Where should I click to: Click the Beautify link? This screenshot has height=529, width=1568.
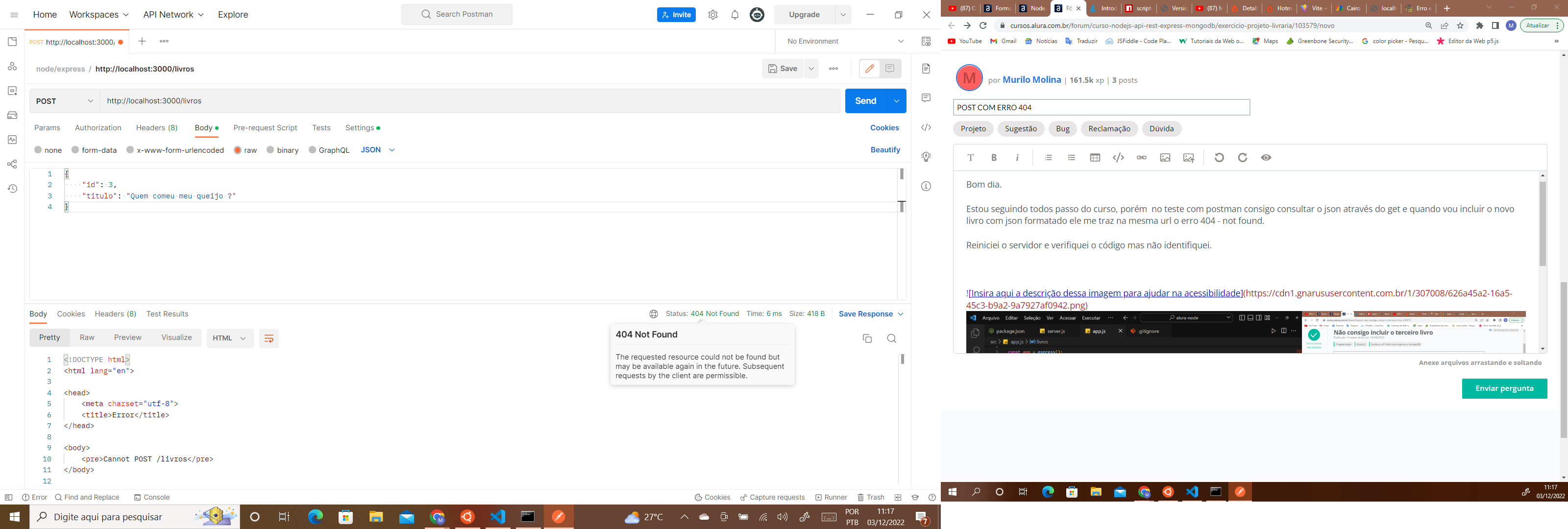(885, 150)
